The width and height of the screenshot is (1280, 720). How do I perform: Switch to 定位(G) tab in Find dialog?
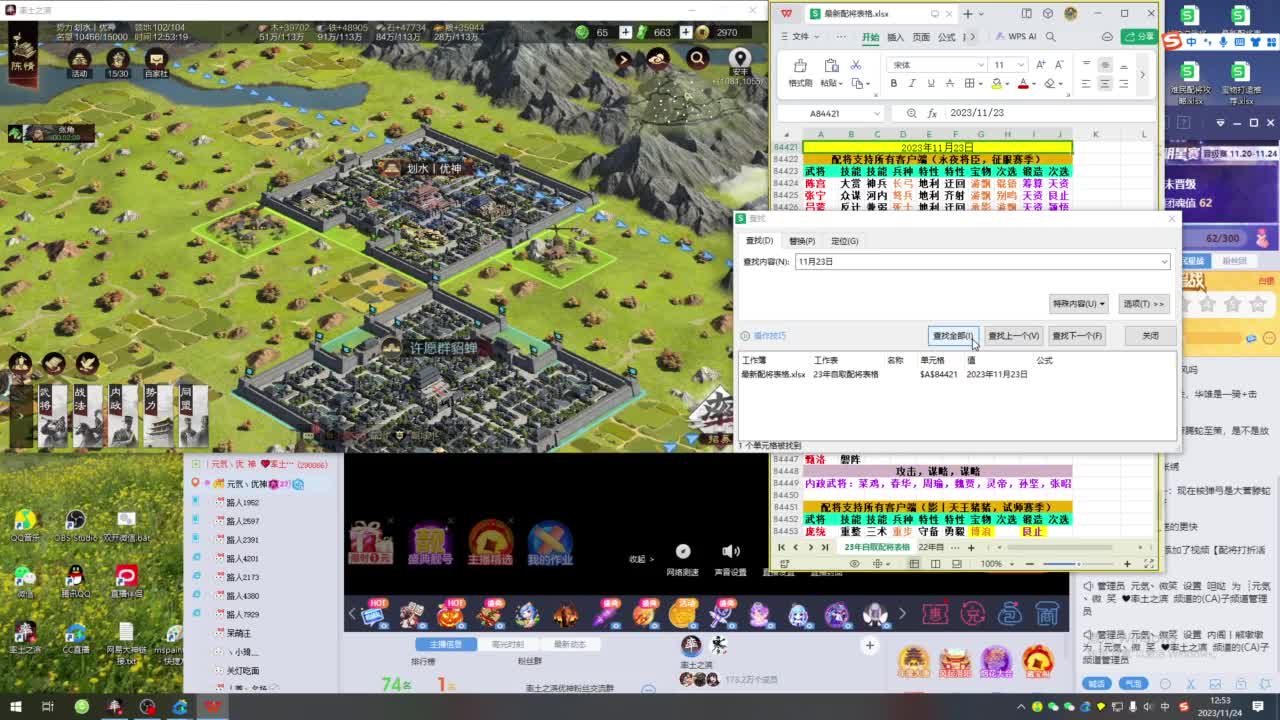pyautogui.click(x=845, y=241)
